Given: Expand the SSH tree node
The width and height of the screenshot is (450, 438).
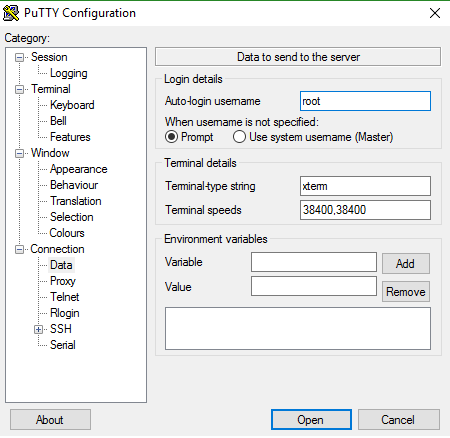Looking at the screenshot, I should point(39,330).
